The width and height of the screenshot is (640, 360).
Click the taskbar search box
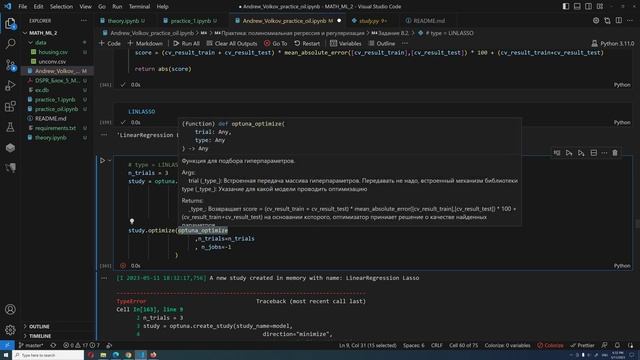(48, 355)
